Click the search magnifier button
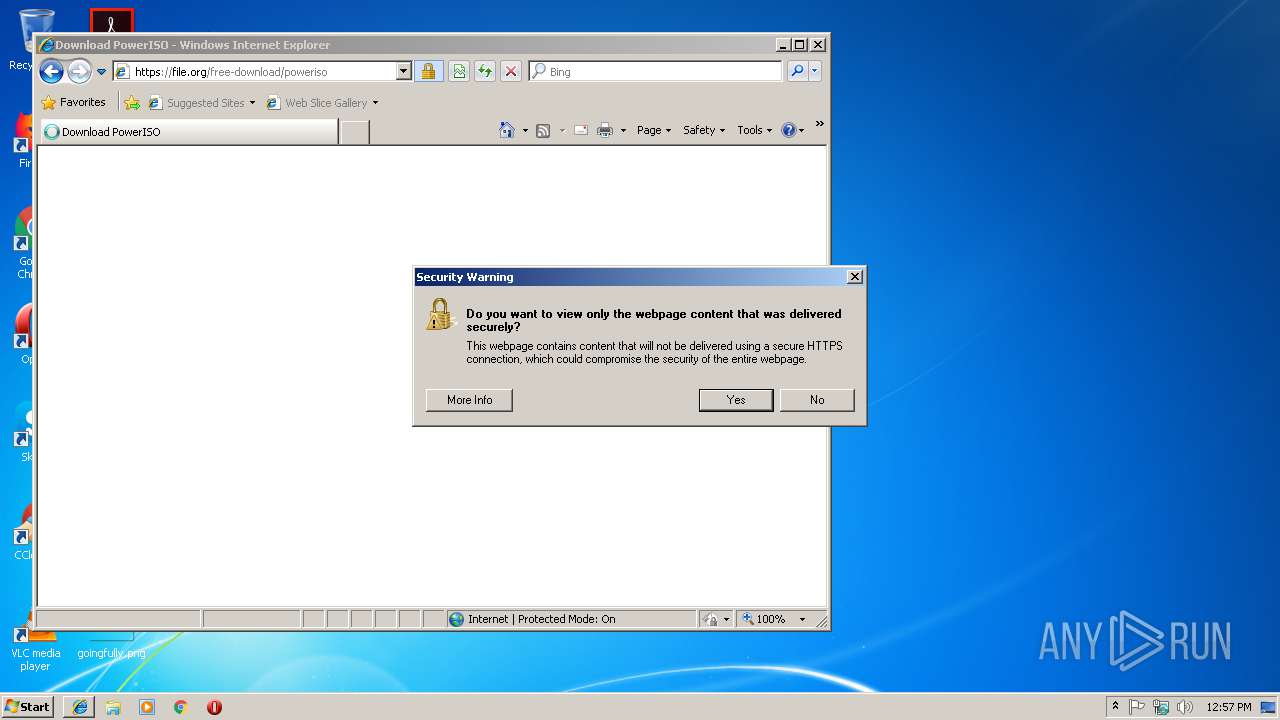The height and width of the screenshot is (720, 1280). click(x=797, y=71)
